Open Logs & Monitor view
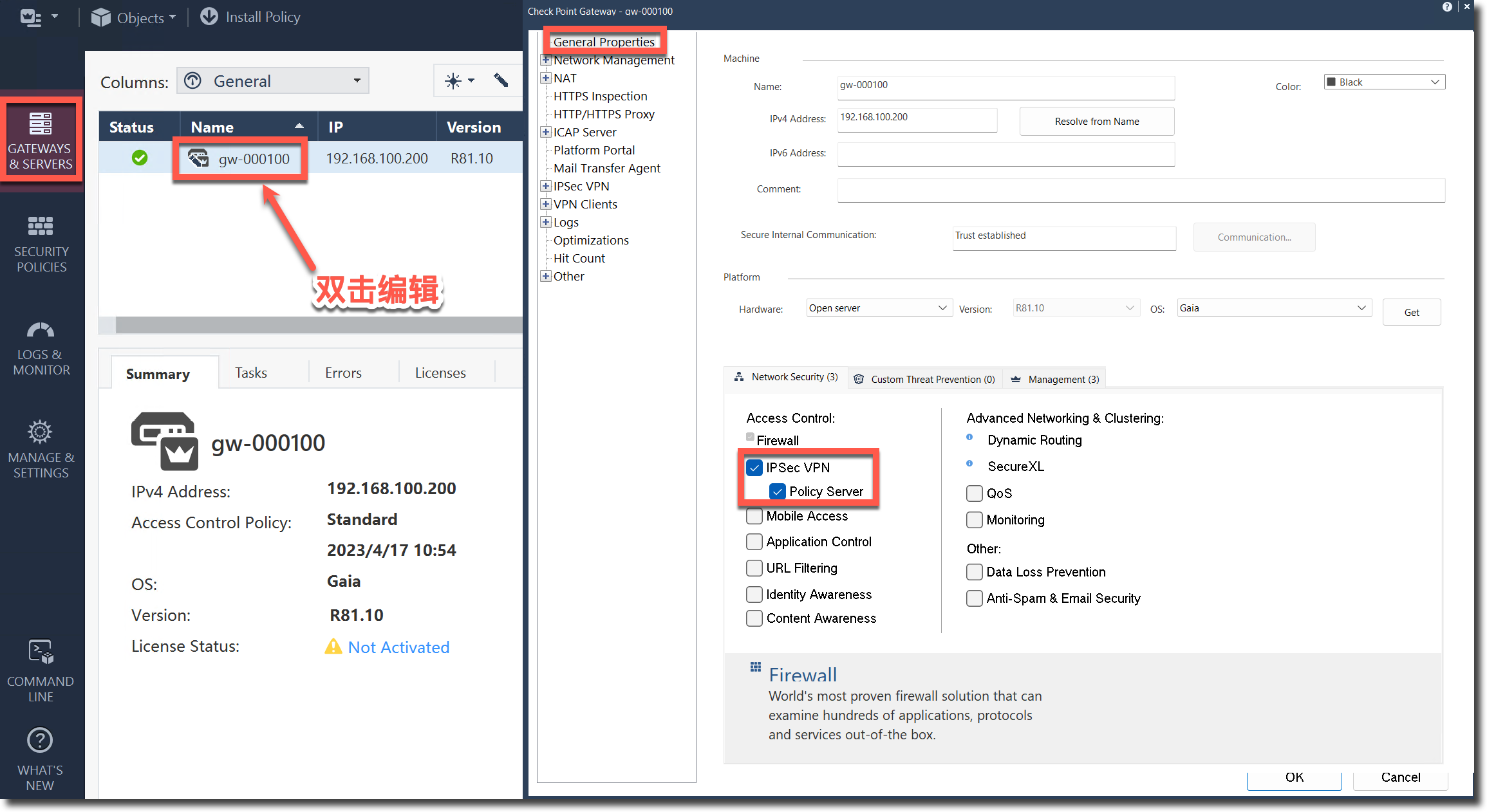 click(41, 347)
